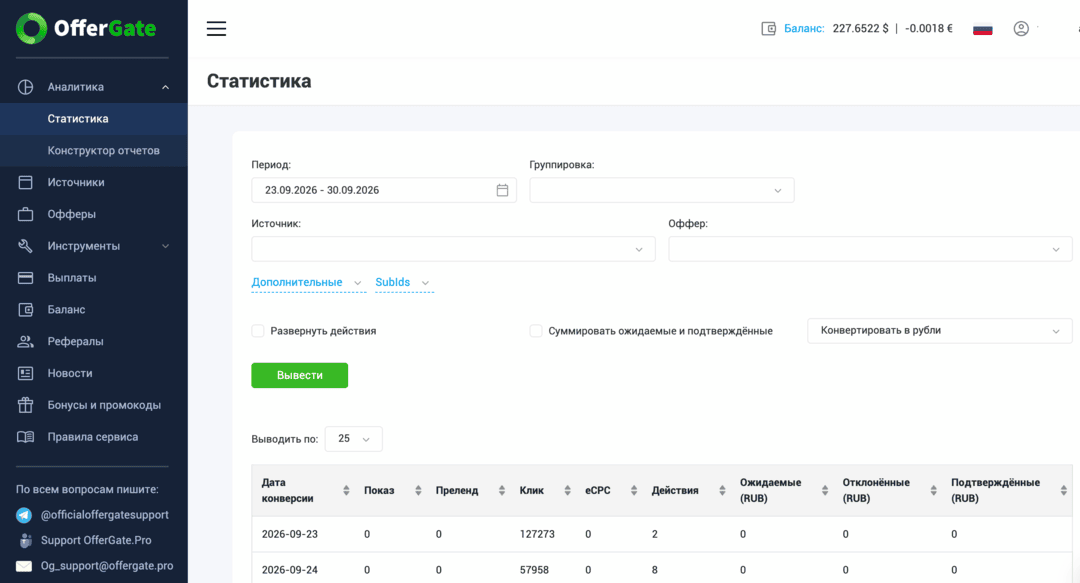Viewport: 1080px width, 583px height.
Task: Open Правила сервиса in the sidebar
Action: (92, 437)
